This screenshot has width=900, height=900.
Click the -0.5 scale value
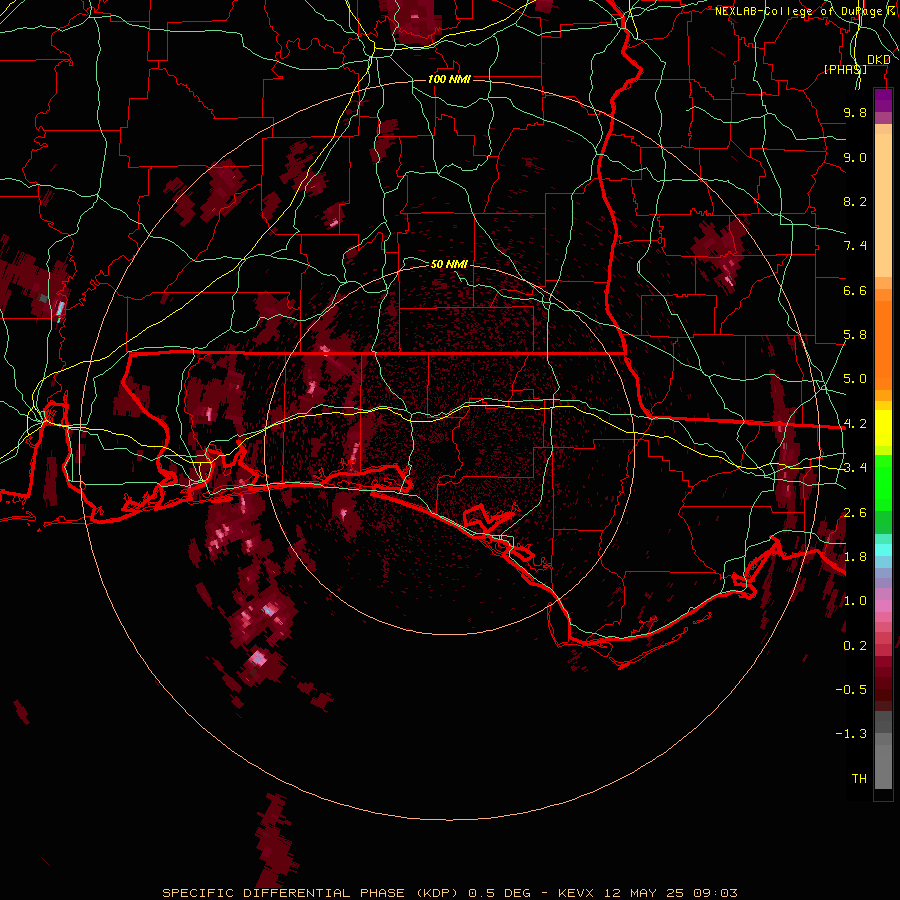click(x=851, y=690)
